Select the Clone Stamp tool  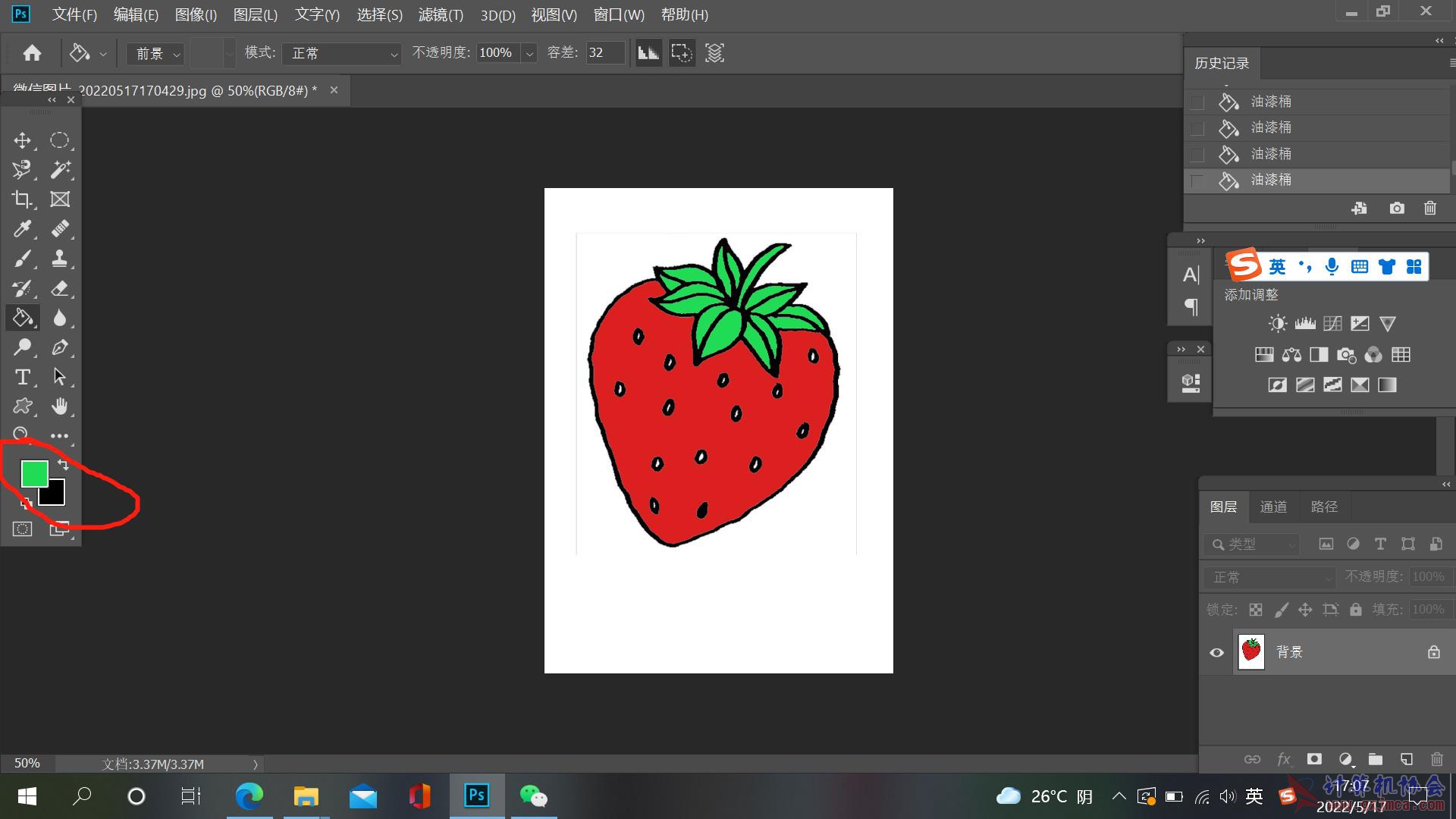60,259
